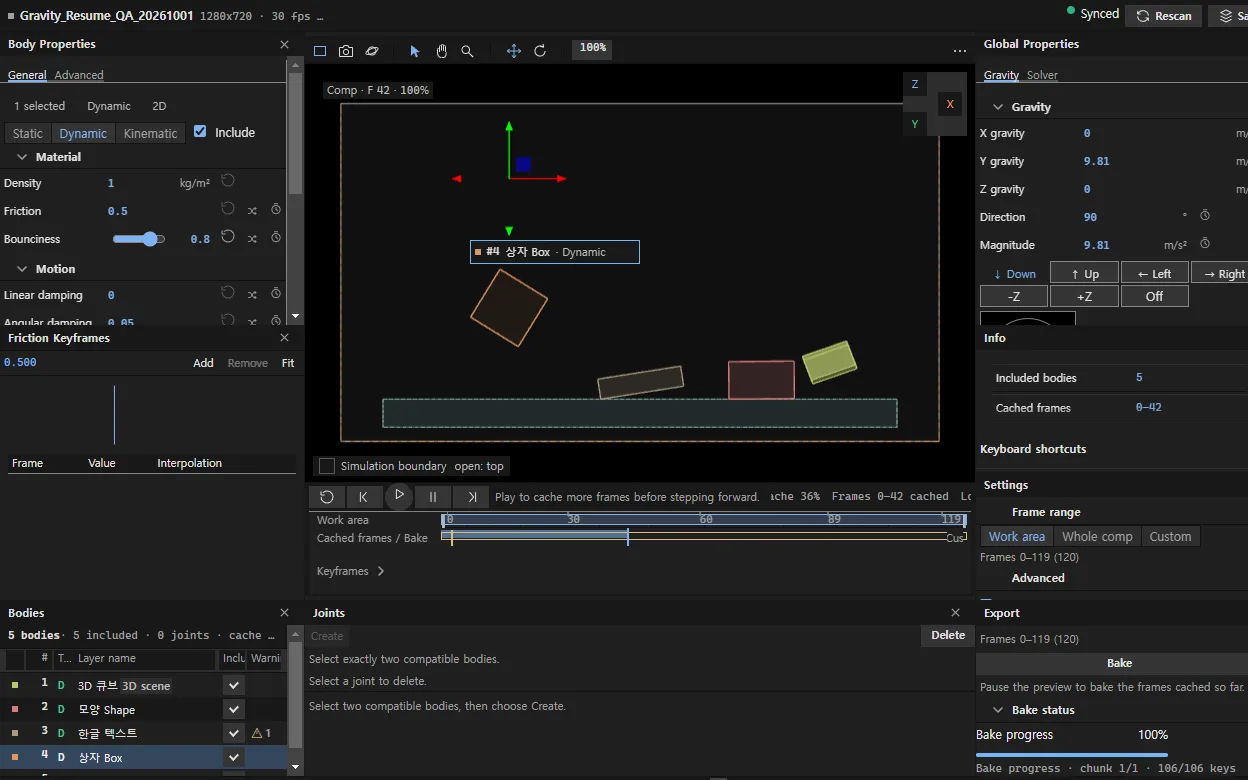Reset Bounciness with its revert icon

coord(228,237)
